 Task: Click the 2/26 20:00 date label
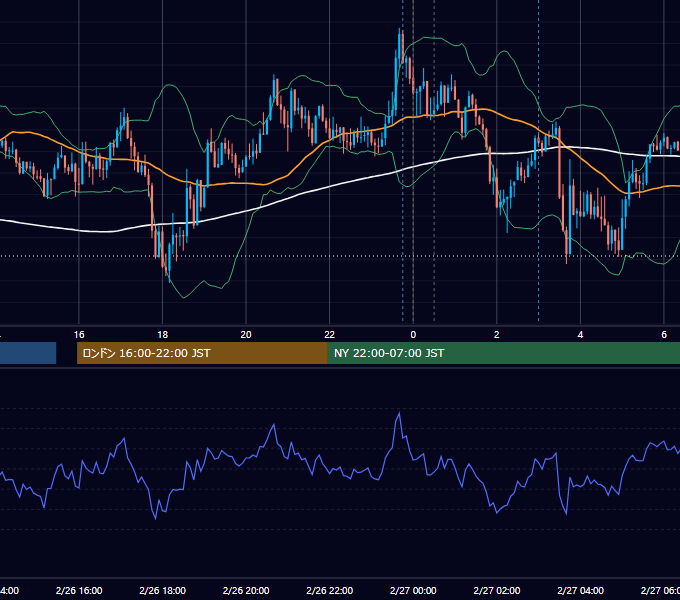pos(246,590)
